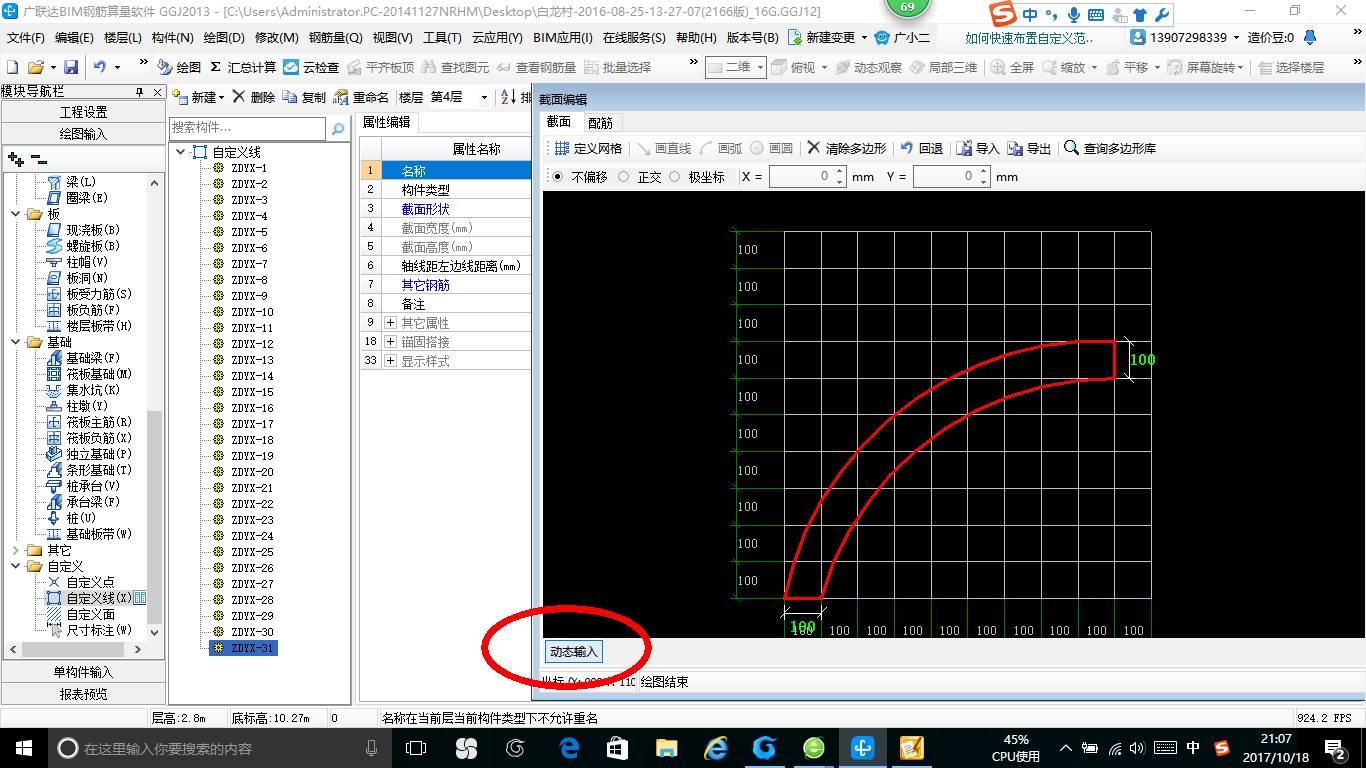Open 构件(N) menu

coord(172,38)
